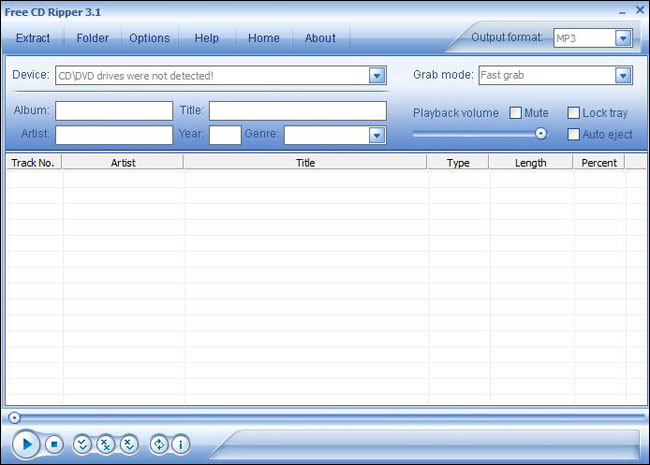Open the Device drive dropdown
Viewport: 650px width, 465px height.
tap(377, 75)
